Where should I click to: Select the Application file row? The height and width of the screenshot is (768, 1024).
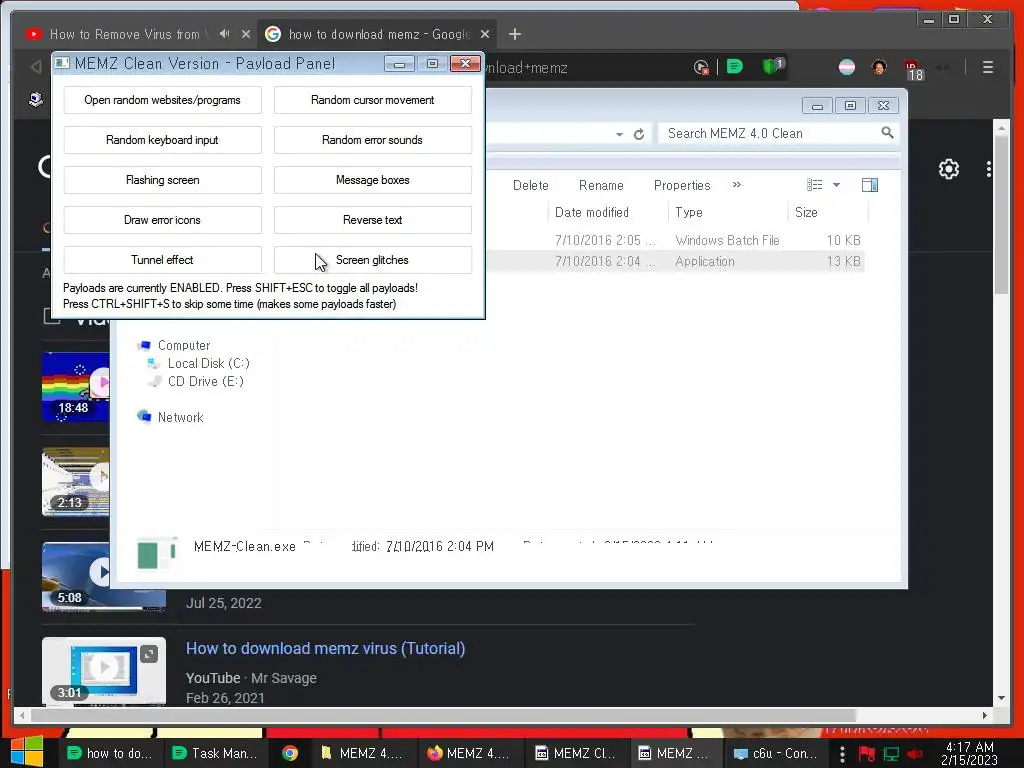coord(676,261)
